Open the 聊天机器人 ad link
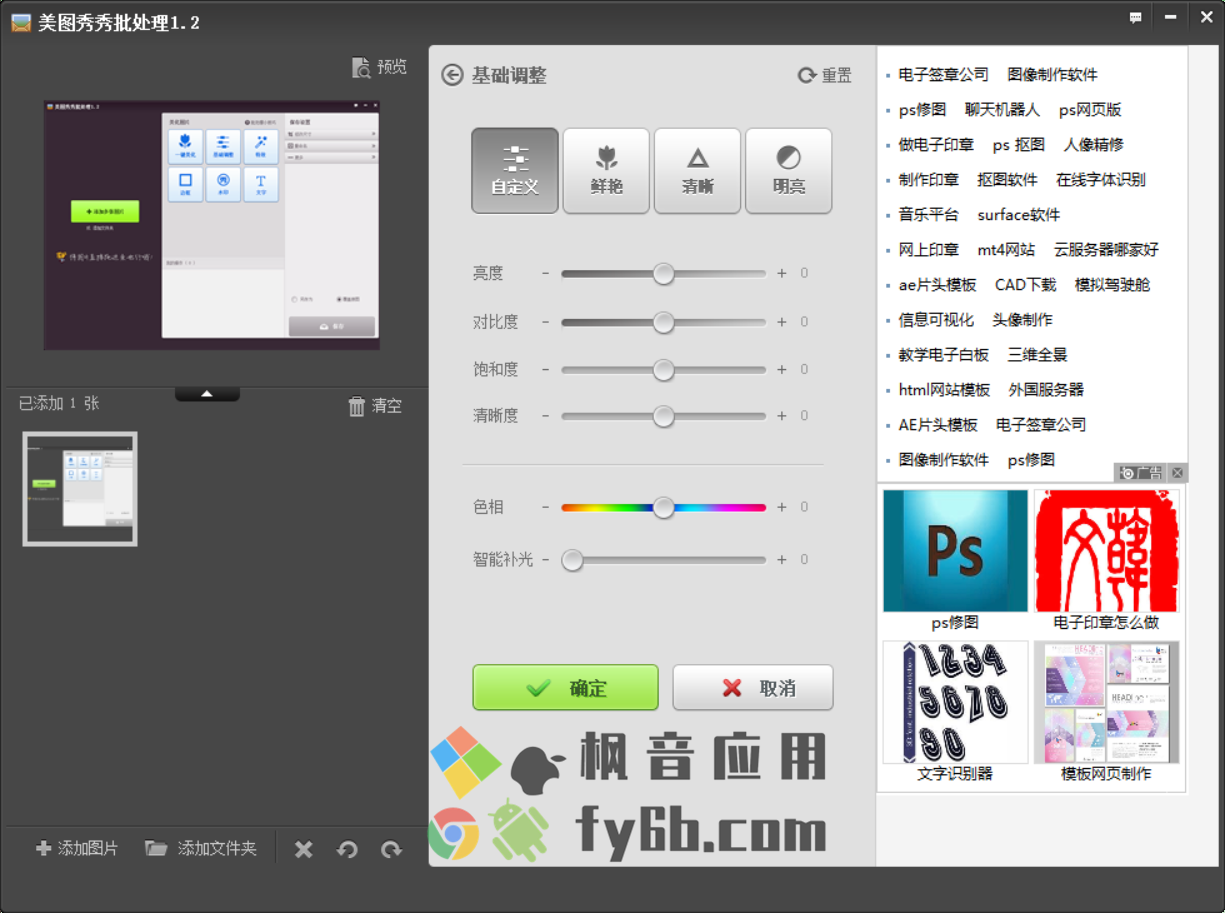 1002,110
